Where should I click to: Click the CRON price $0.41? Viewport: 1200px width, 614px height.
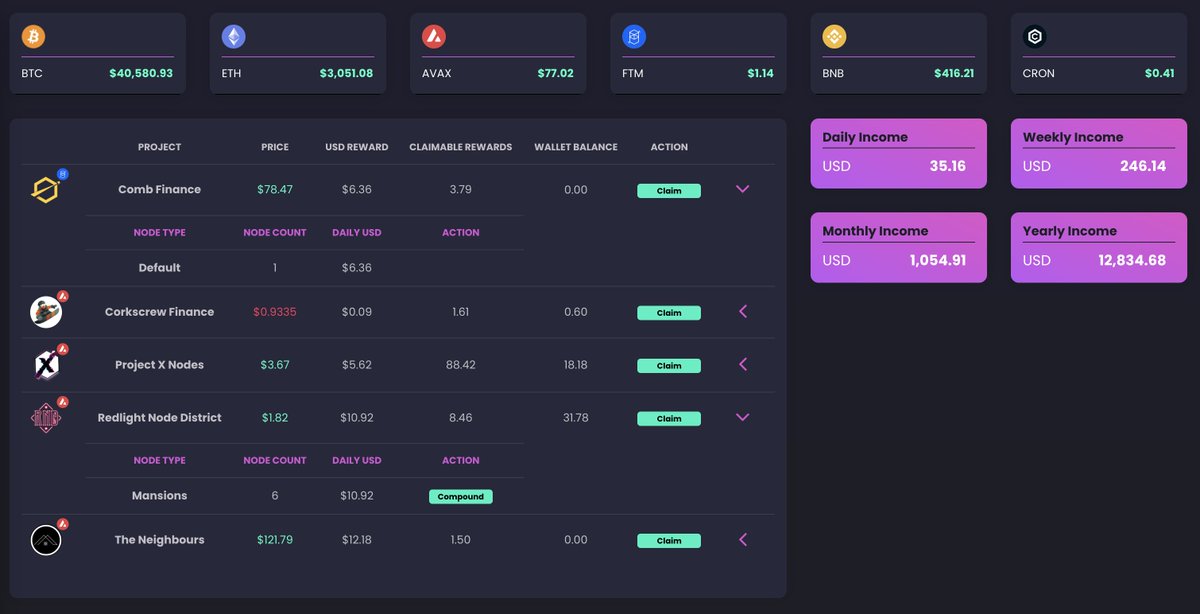1160,73
